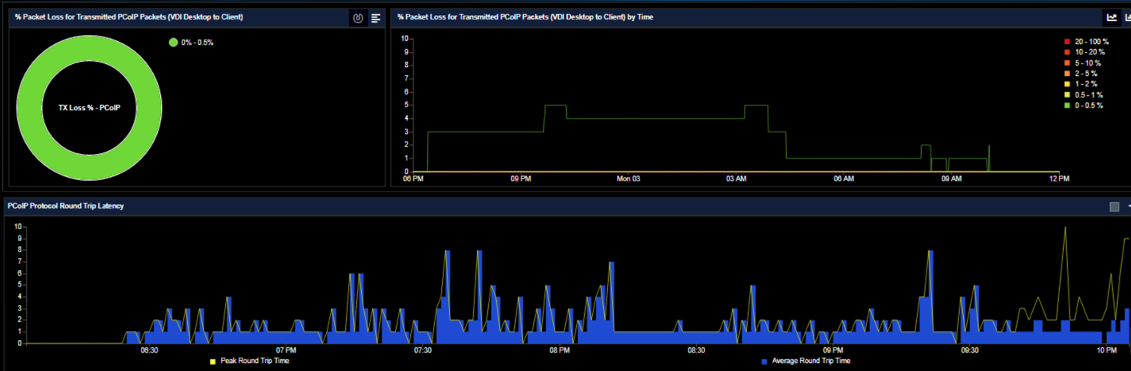Switch packet loss panel to donut chart view
1131x371 pixels.
[358, 18]
